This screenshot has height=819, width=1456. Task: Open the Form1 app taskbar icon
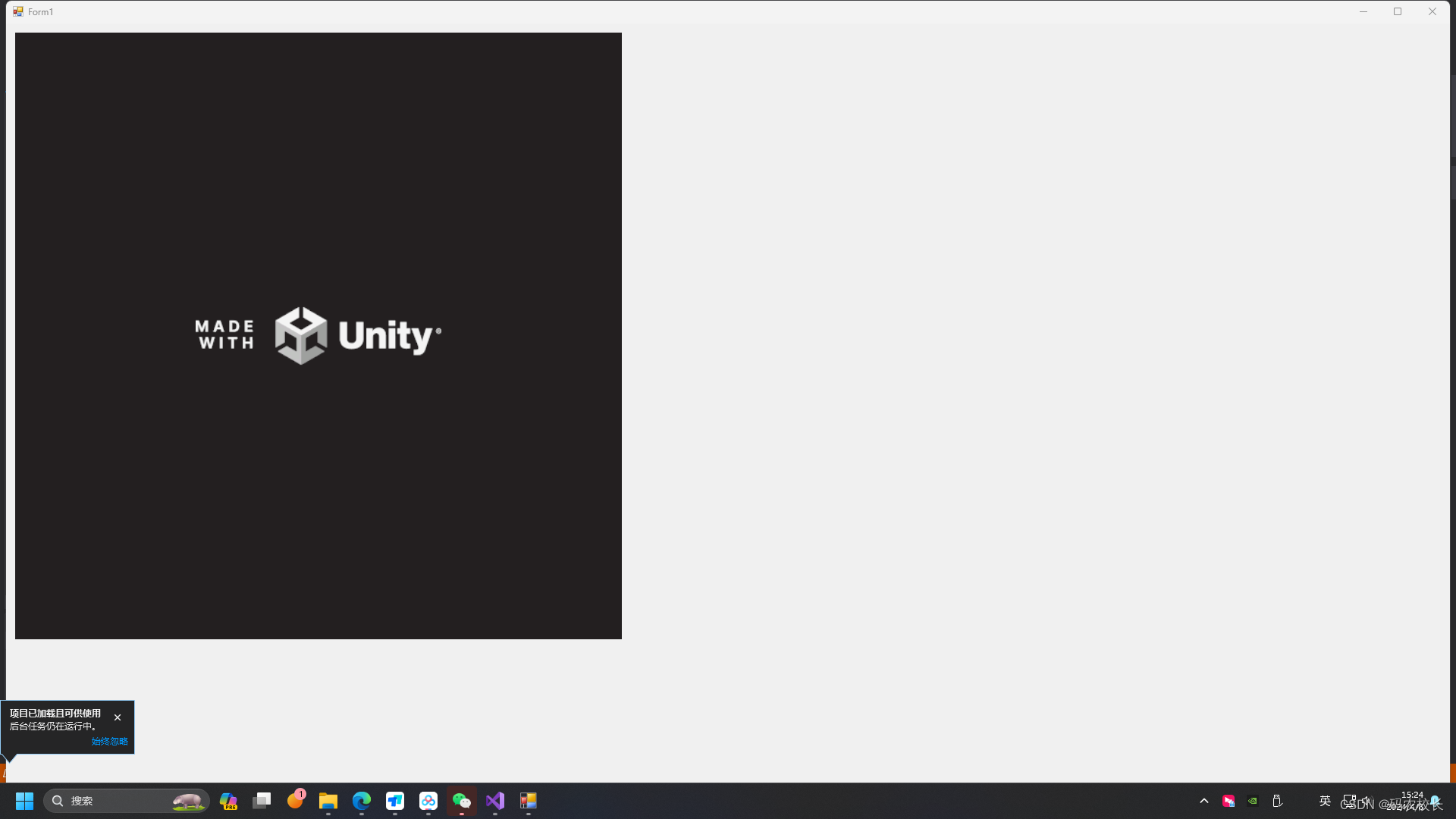pos(529,801)
